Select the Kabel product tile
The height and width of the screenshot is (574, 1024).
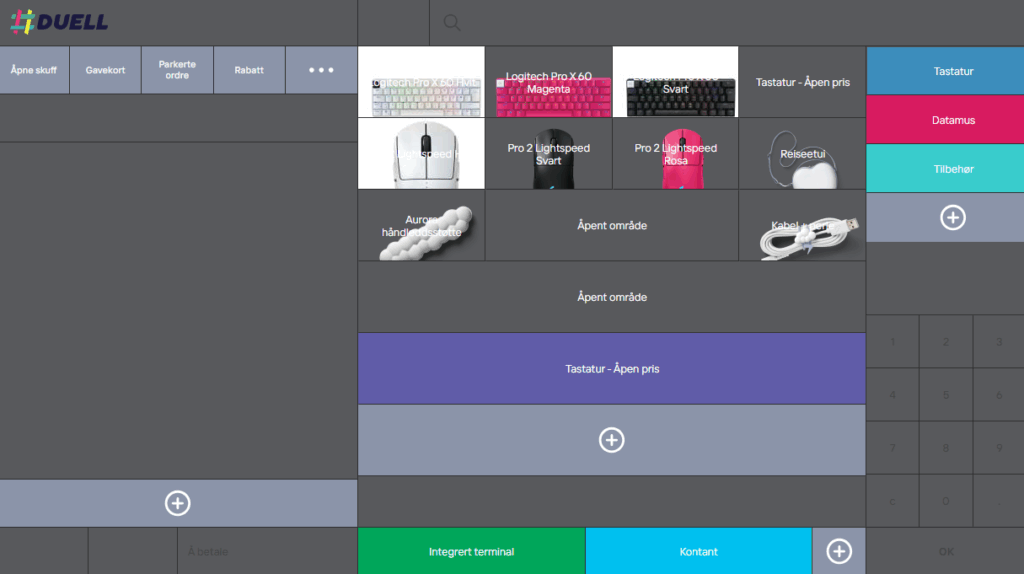click(803, 225)
